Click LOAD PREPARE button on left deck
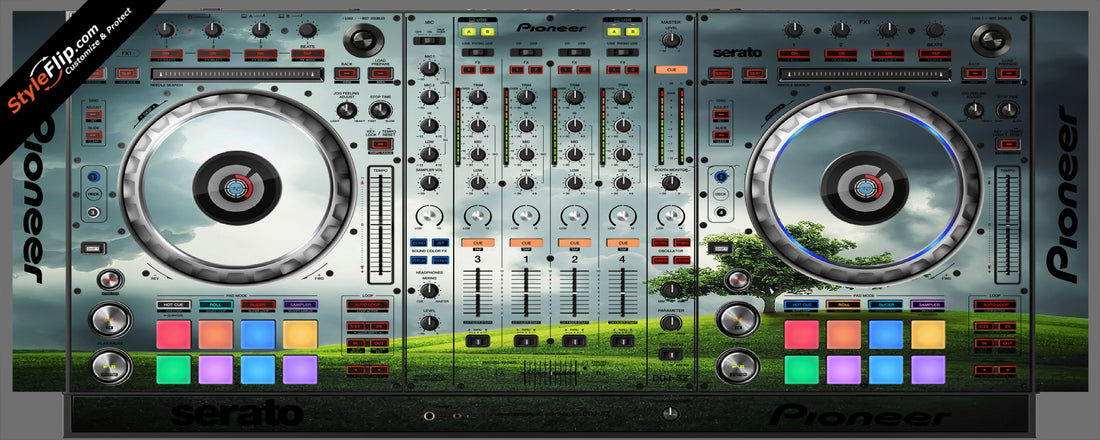Viewport: 1100px width, 440px height. pyautogui.click(x=382, y=73)
